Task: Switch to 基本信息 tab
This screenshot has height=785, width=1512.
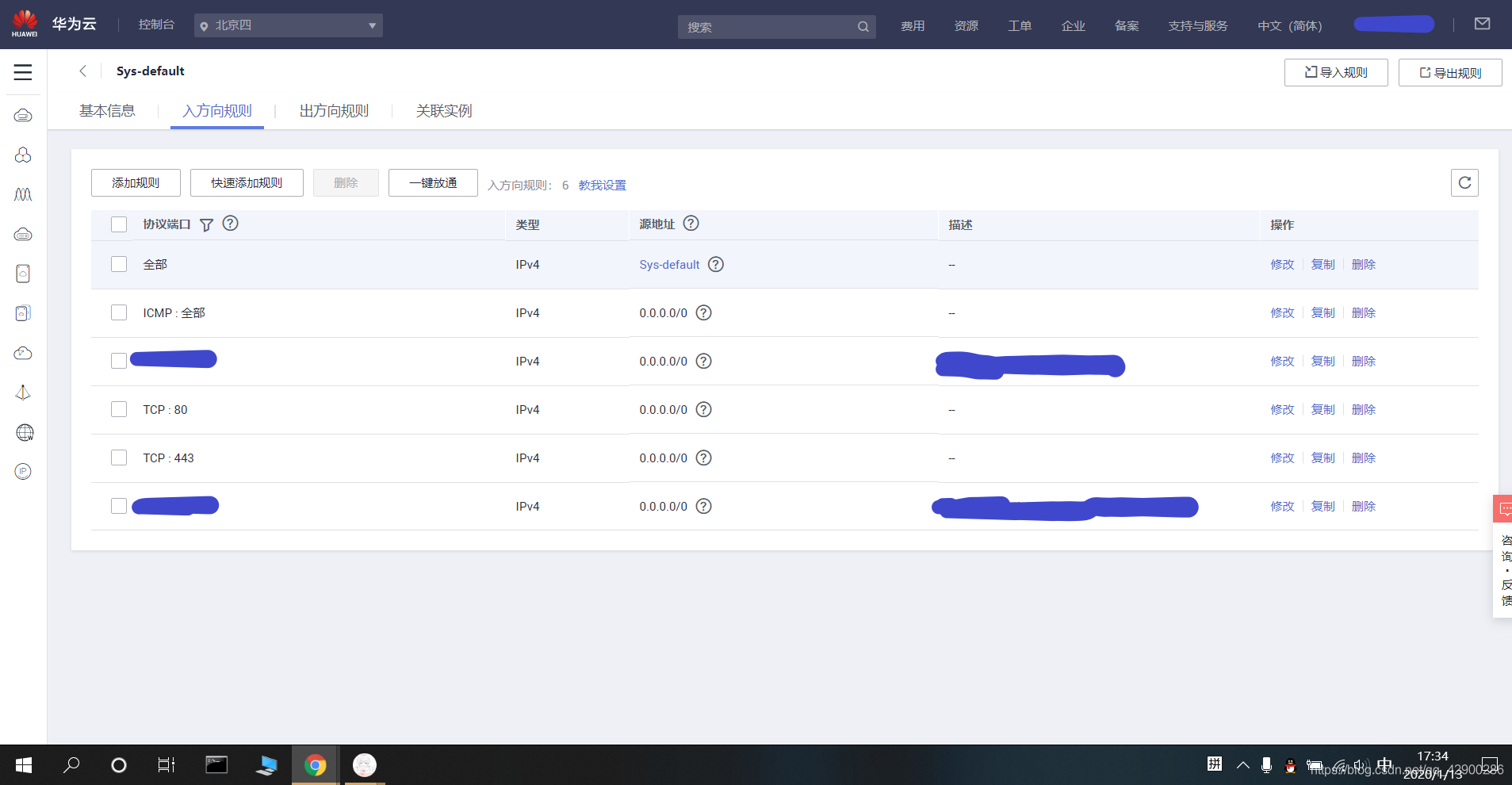Action: pos(107,111)
